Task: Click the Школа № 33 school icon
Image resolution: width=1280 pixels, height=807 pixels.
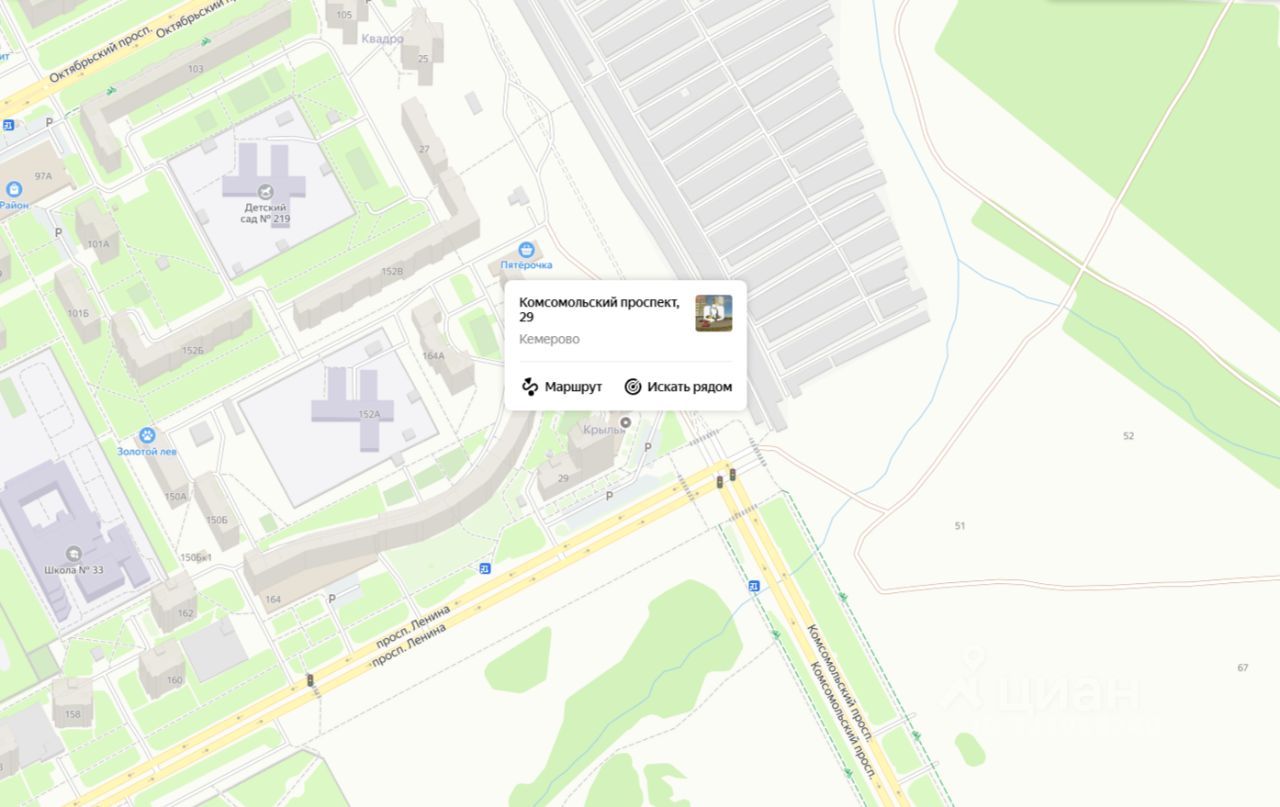Action: click(73, 554)
